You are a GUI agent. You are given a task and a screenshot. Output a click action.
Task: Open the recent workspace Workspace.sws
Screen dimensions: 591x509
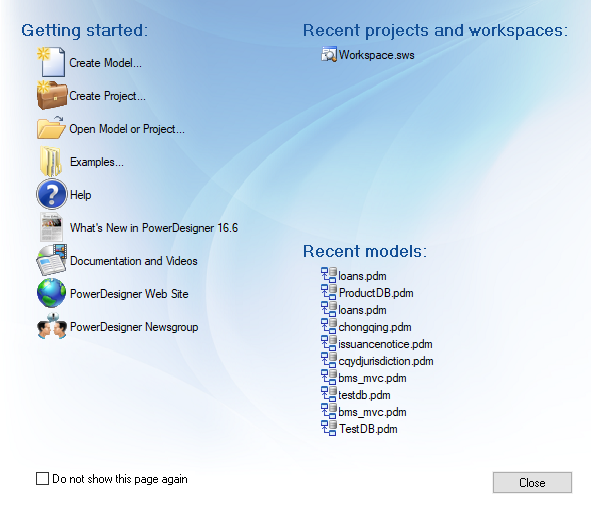pos(377,55)
